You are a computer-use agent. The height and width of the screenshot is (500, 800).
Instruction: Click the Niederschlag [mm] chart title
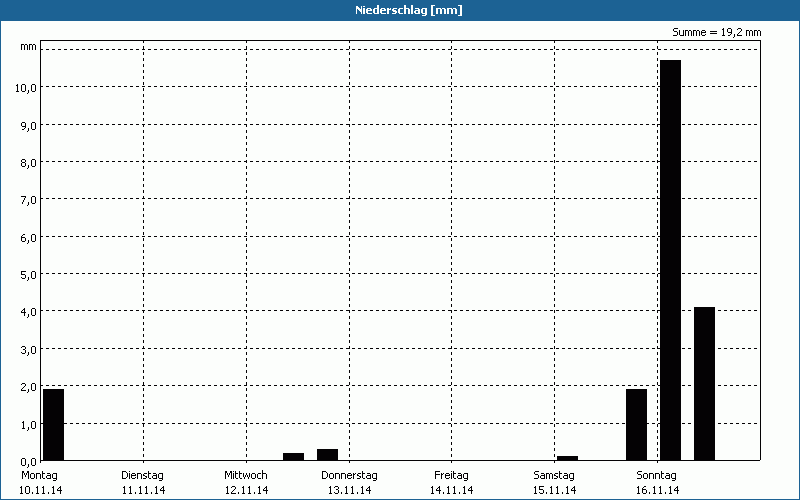point(409,10)
